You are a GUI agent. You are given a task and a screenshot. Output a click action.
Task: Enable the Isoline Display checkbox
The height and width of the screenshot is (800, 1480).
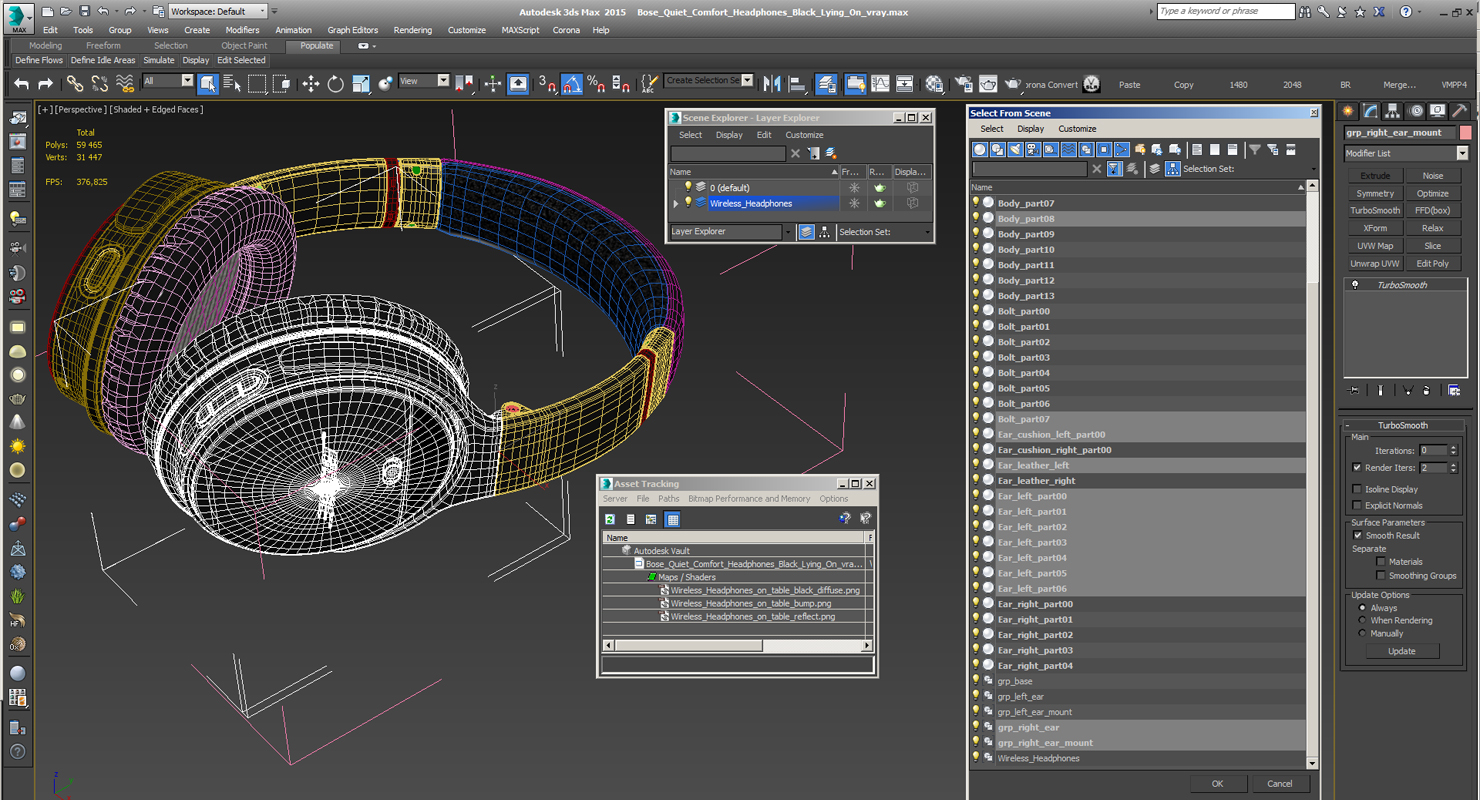click(x=1357, y=489)
